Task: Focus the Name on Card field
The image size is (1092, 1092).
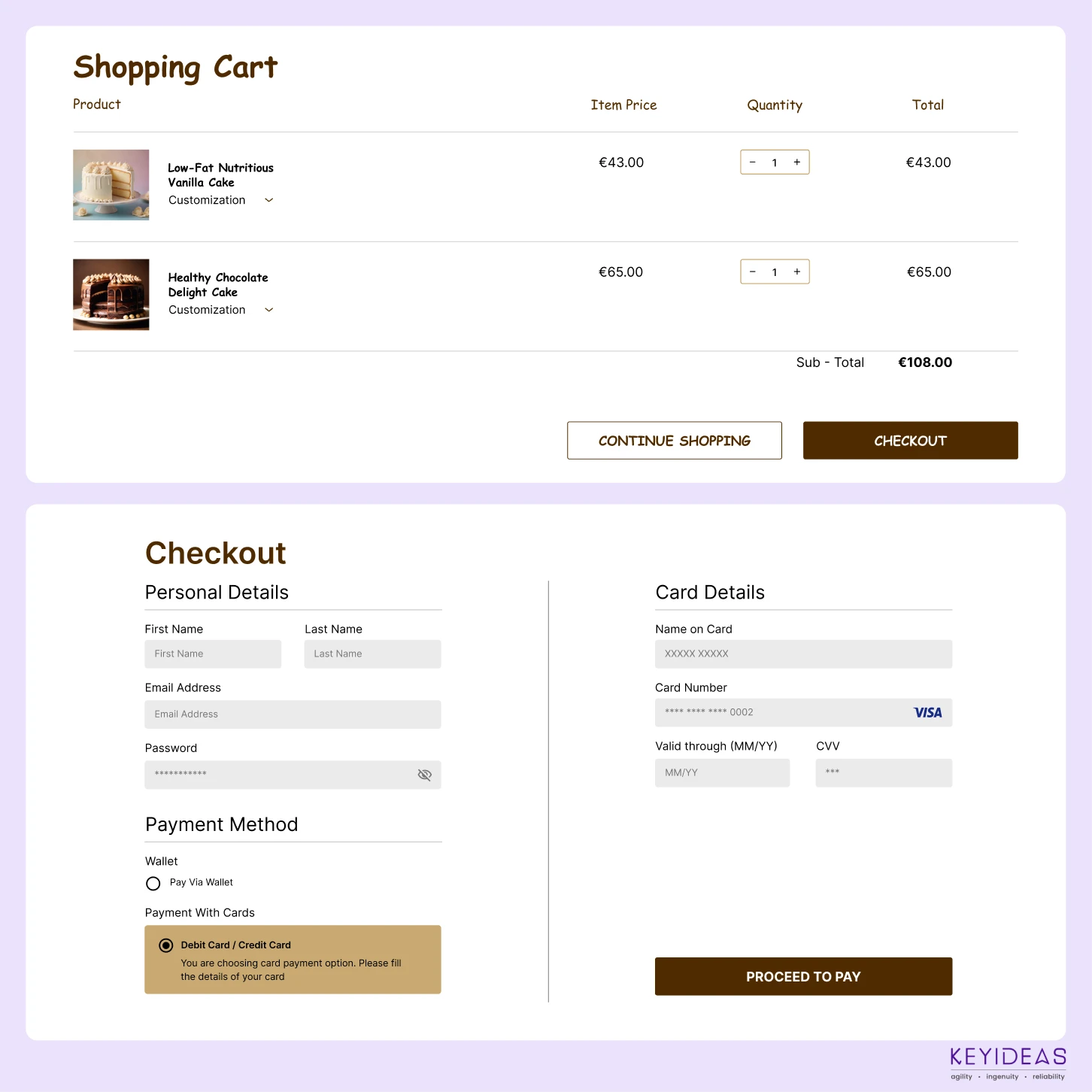Action: pos(803,654)
